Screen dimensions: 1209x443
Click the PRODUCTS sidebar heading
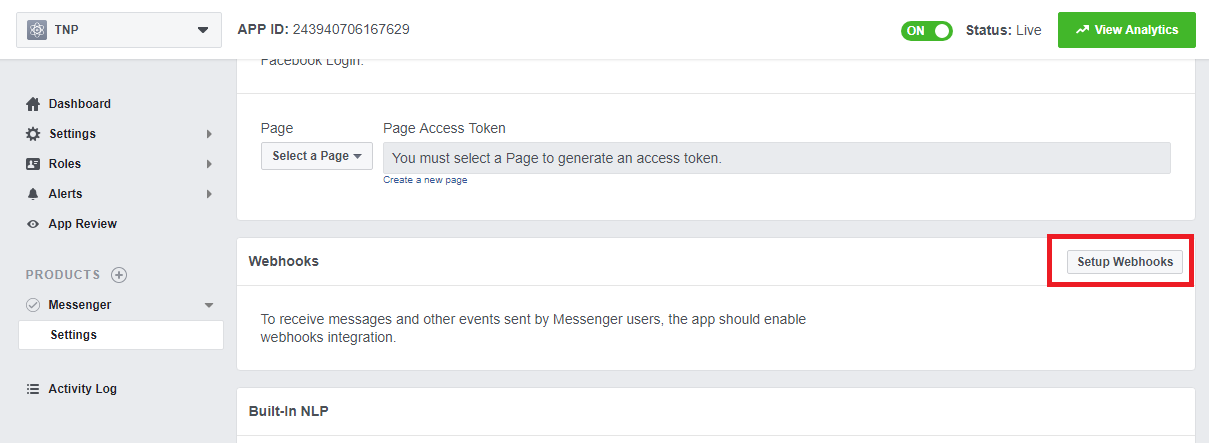click(63, 275)
